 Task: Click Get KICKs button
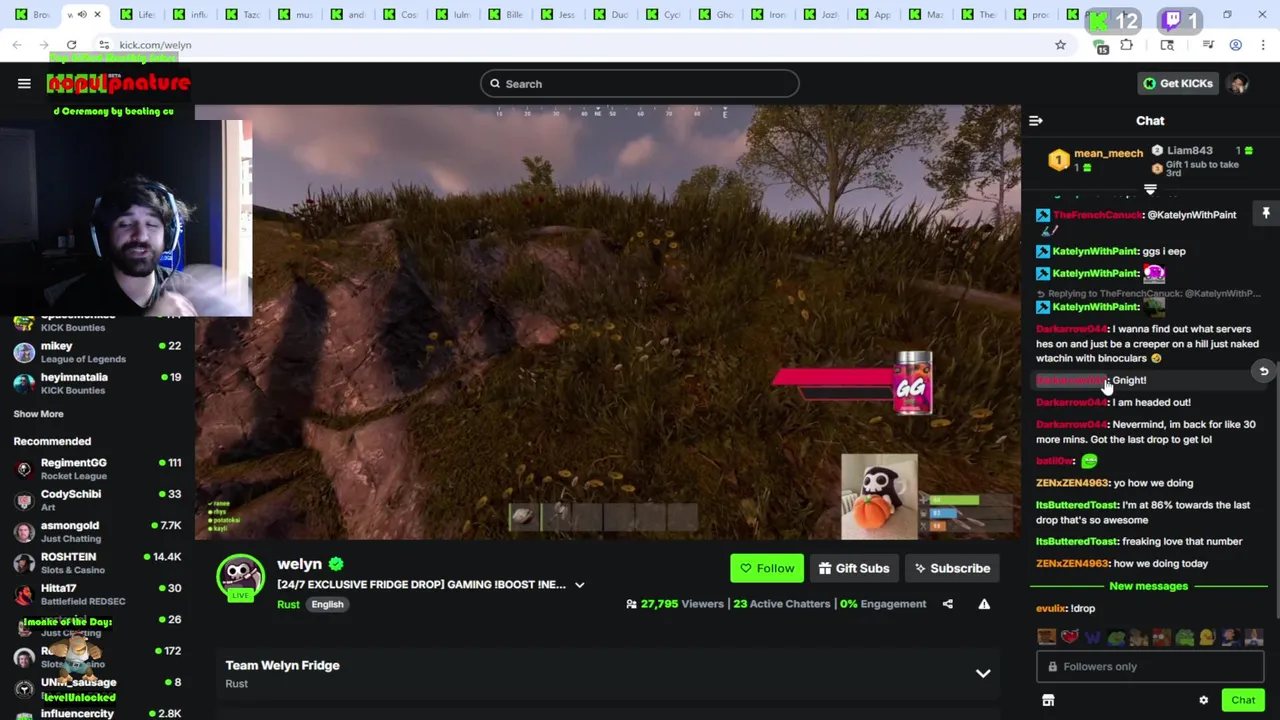pyautogui.click(x=1178, y=84)
